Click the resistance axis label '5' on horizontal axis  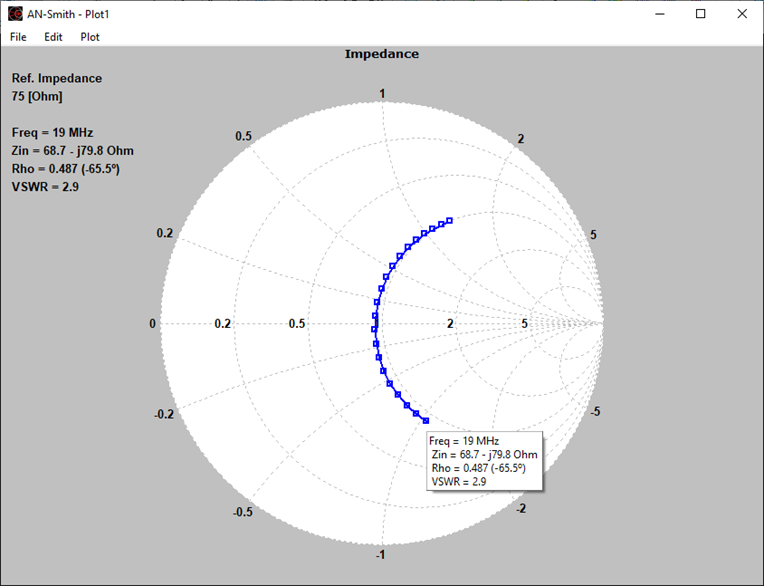point(524,323)
